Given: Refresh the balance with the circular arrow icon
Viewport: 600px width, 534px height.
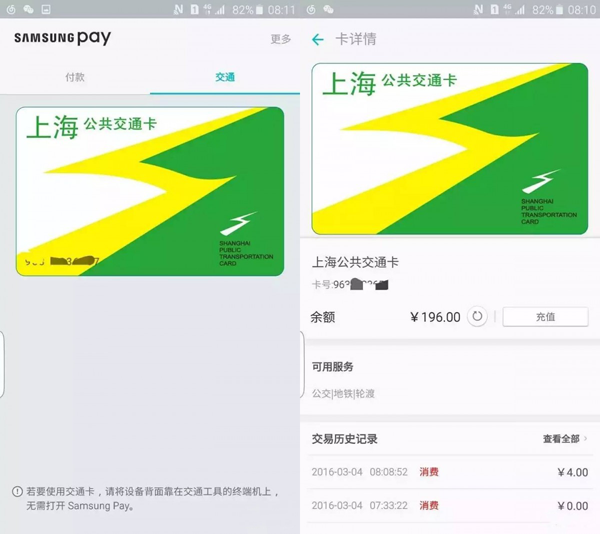Looking at the screenshot, I should tap(478, 317).
